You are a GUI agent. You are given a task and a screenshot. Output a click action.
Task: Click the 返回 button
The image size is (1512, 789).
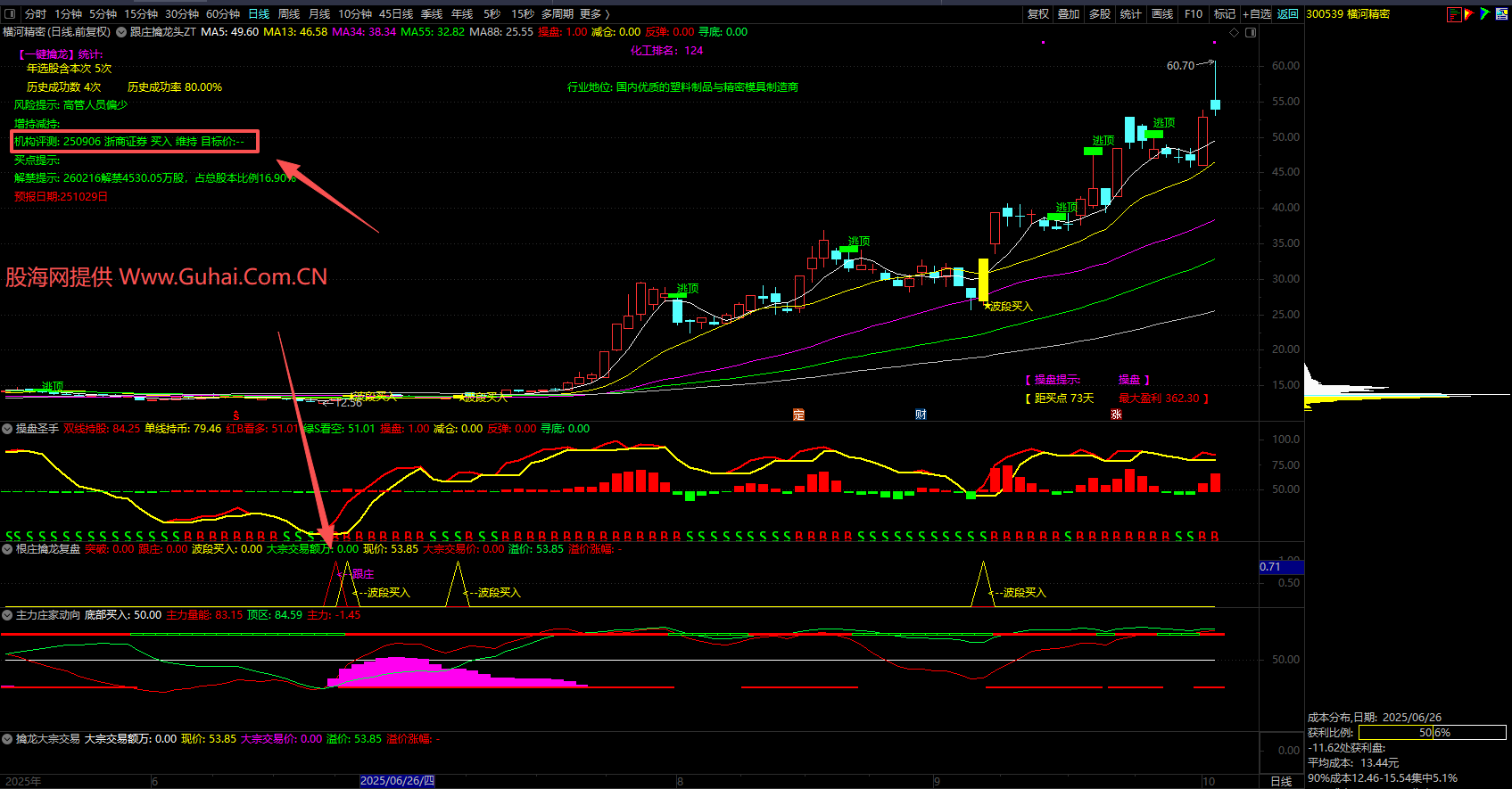(1287, 14)
